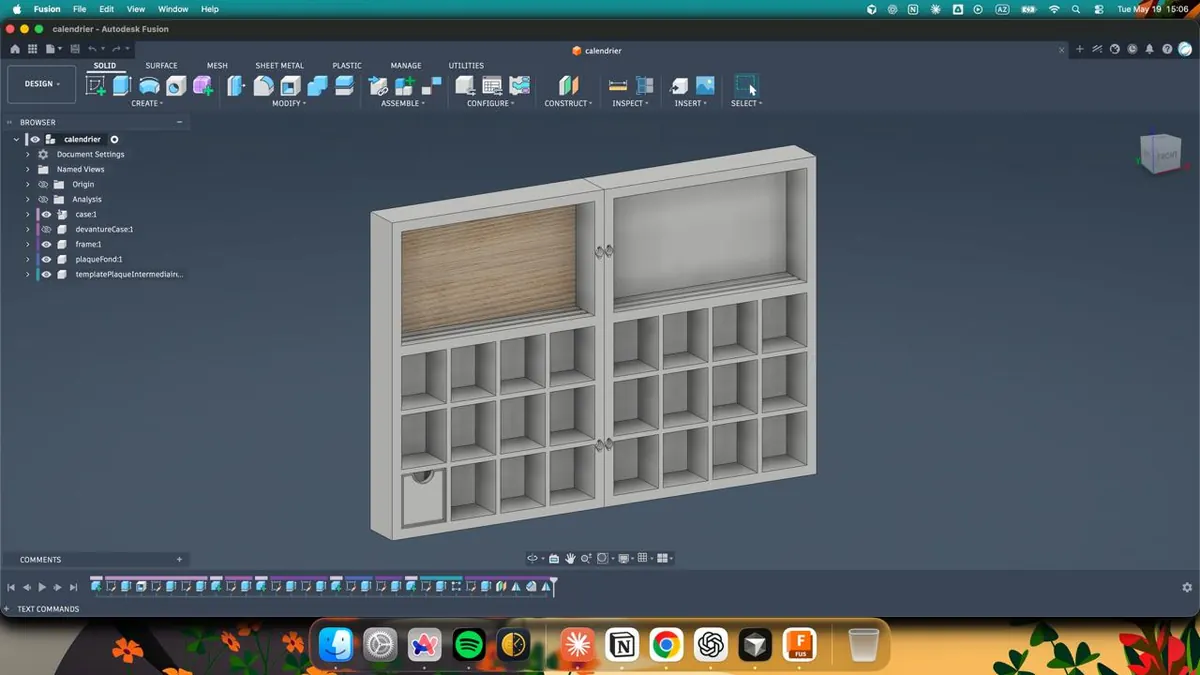Click the ViewCube in the corner
Viewport: 1200px width, 675px height.
(x=1160, y=153)
